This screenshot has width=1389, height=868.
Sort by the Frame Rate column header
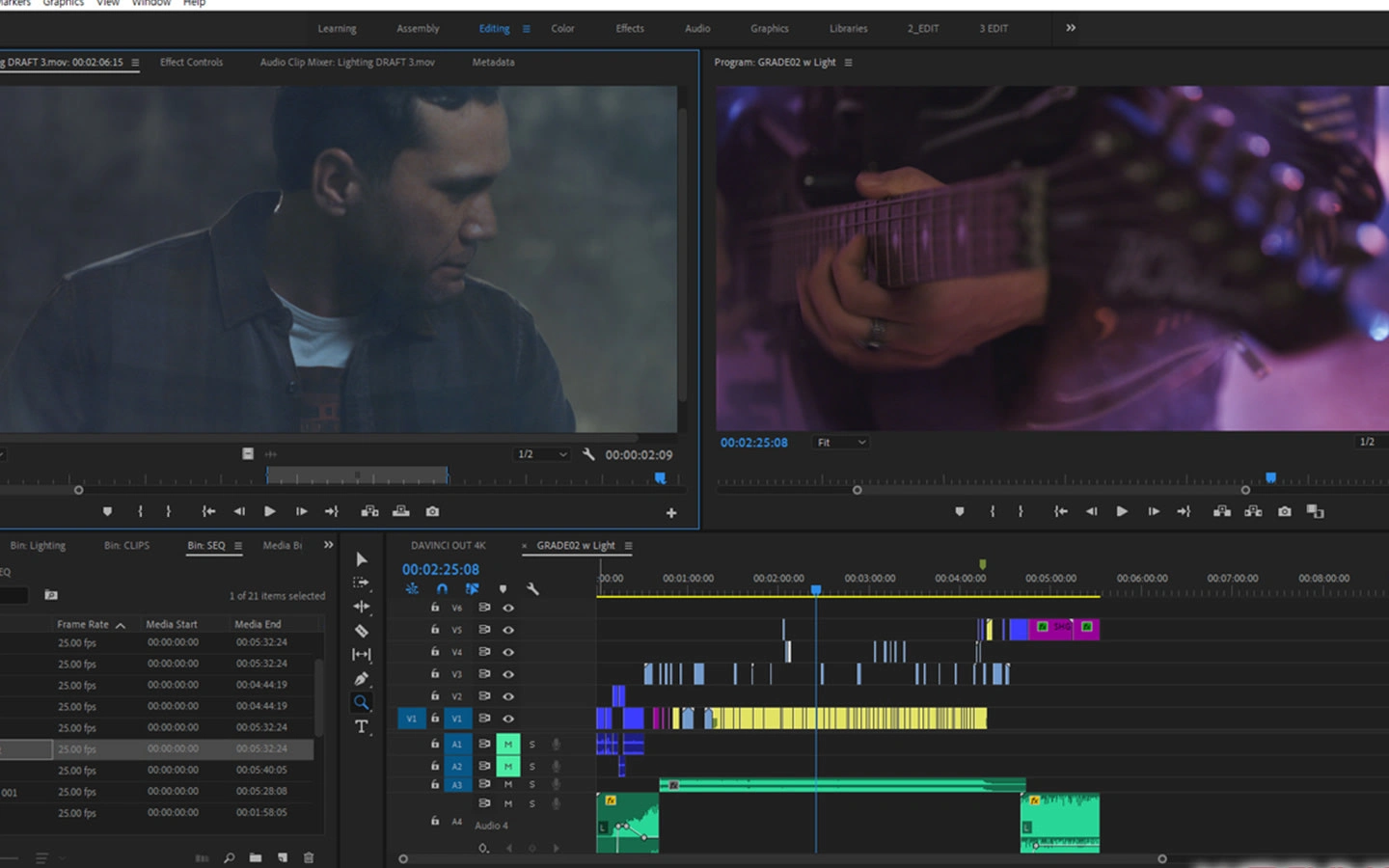[x=84, y=625]
